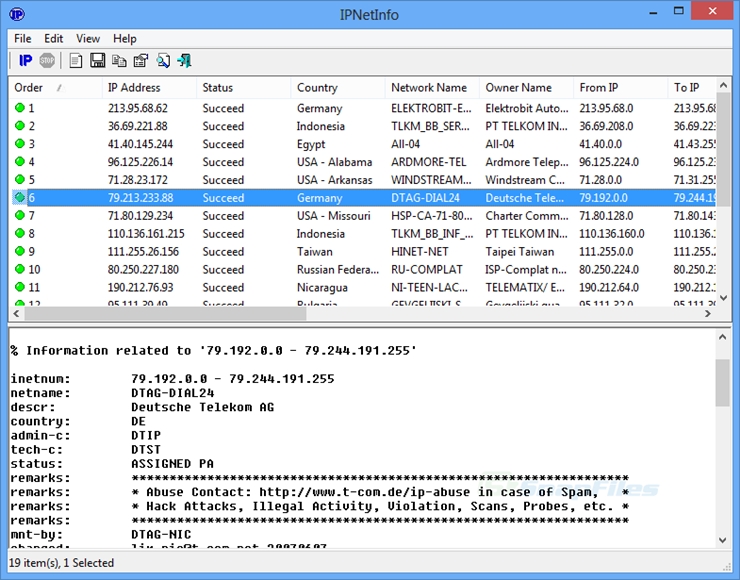Click the Exit door toolbar icon
Screen dimensions: 740x580
tap(185, 60)
